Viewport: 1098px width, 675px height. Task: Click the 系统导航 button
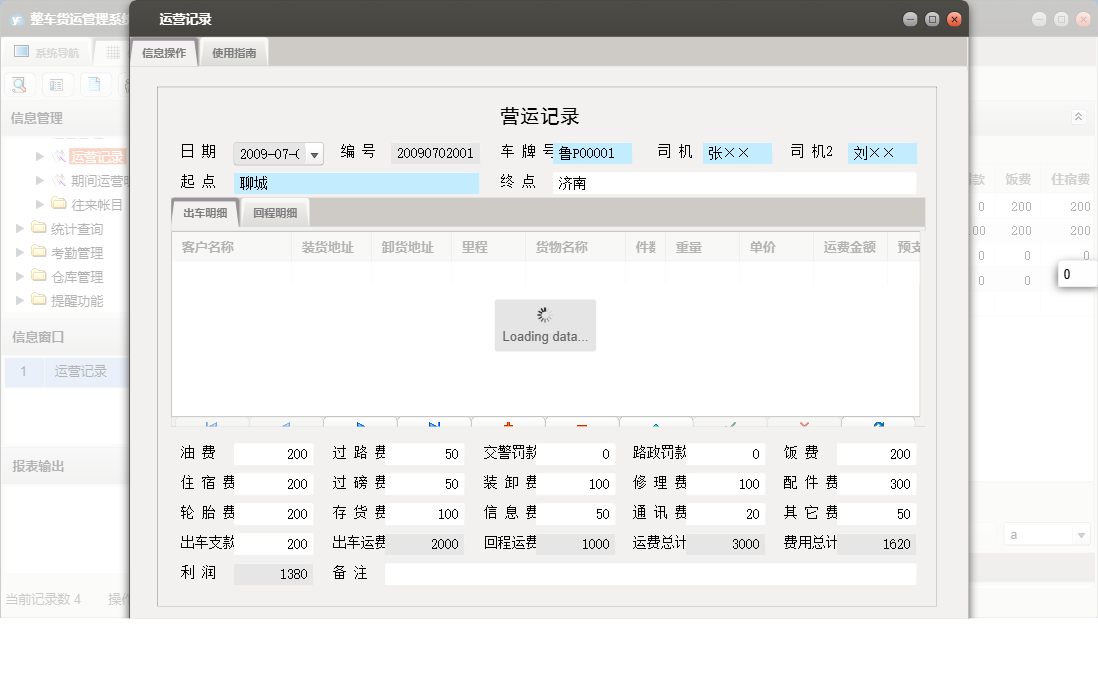point(48,51)
